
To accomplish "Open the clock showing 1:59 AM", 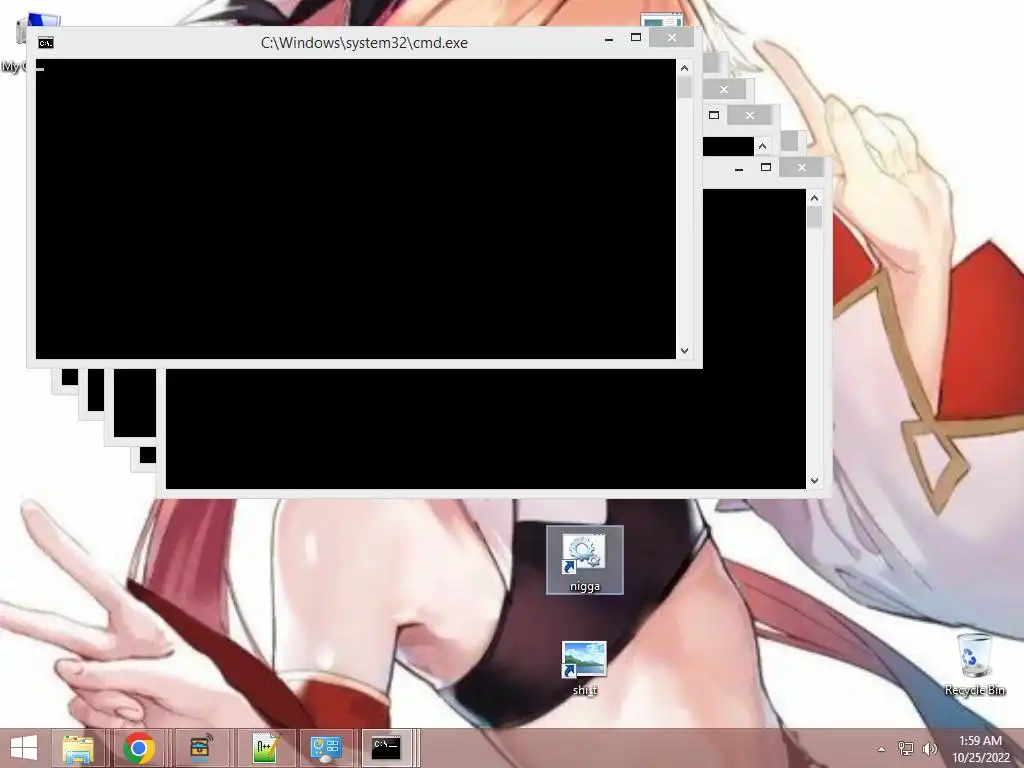I will point(980,748).
